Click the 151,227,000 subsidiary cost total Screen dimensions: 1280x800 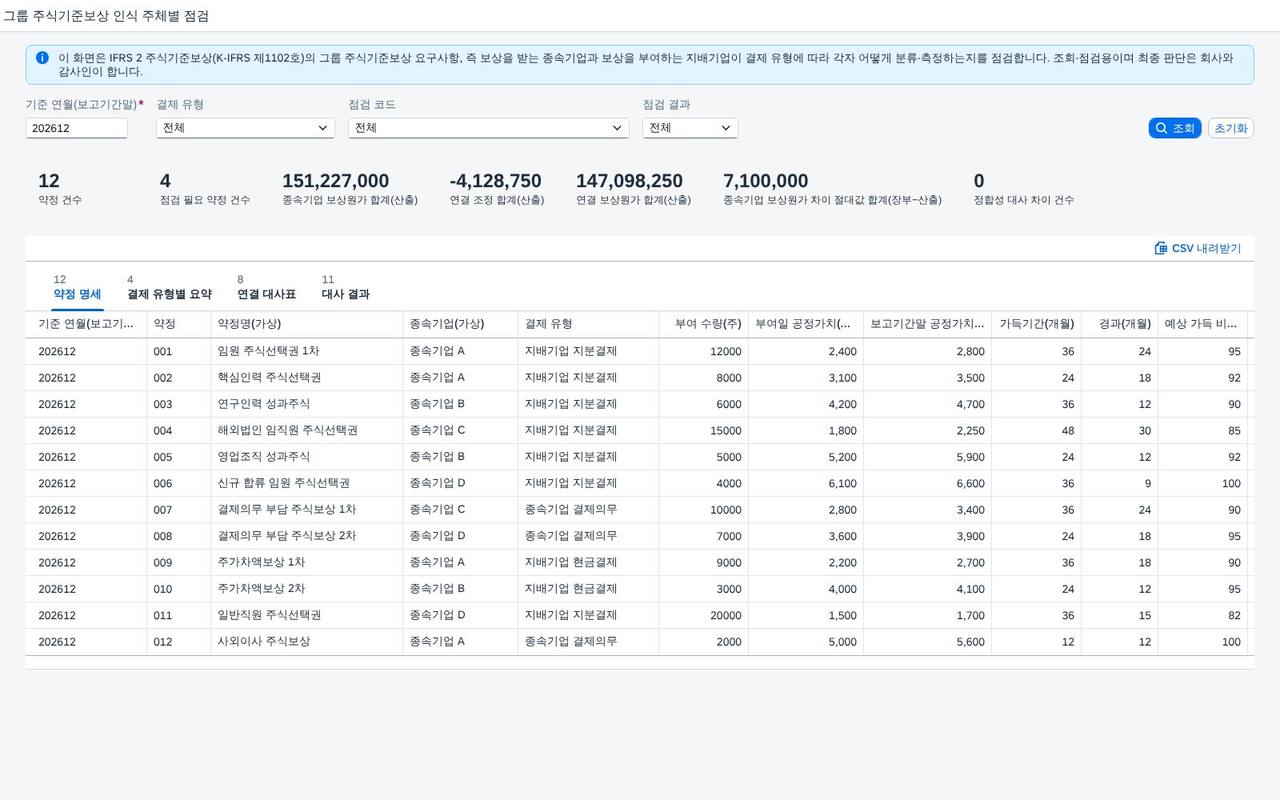coord(335,181)
